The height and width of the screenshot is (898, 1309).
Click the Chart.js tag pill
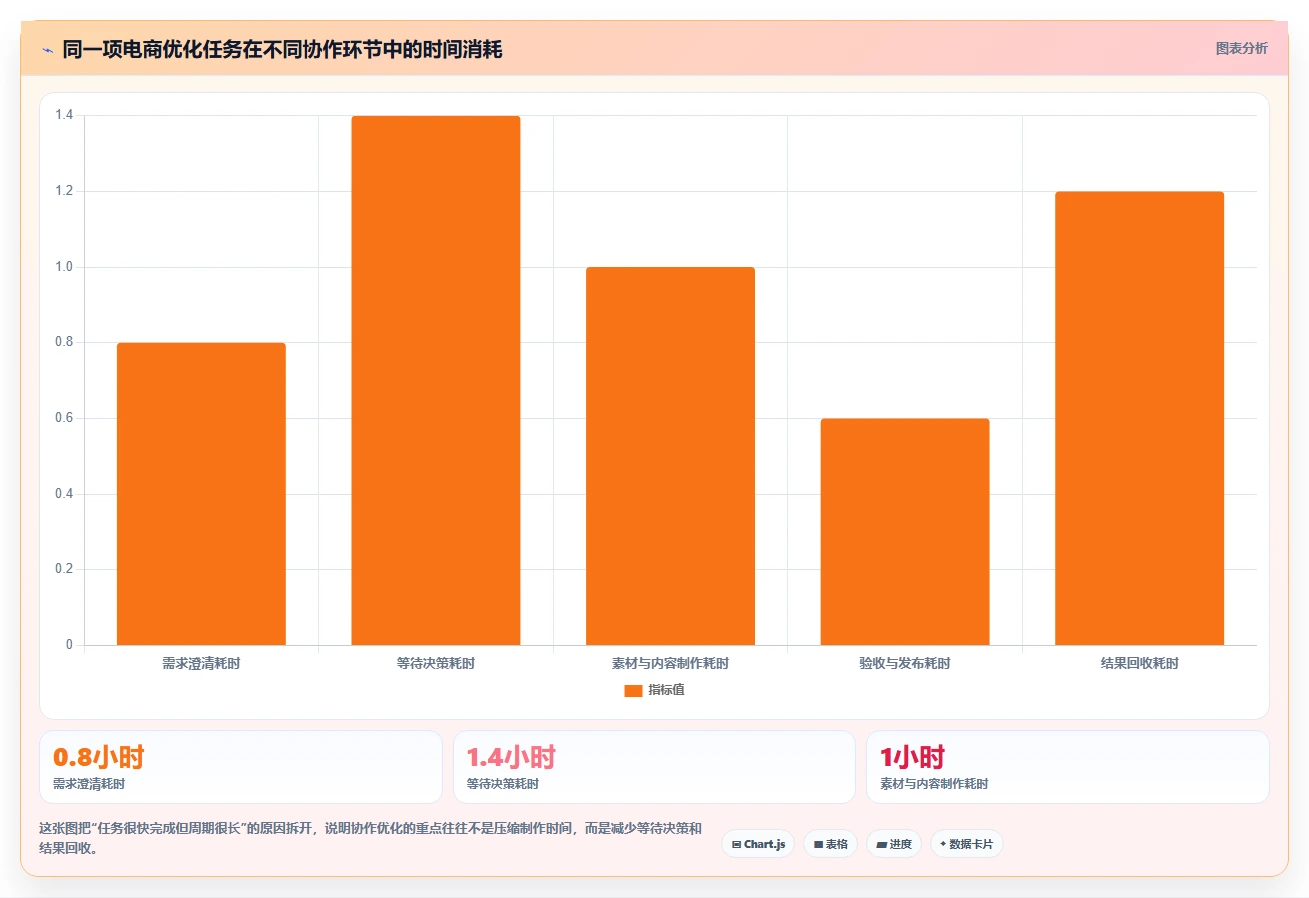coord(758,844)
